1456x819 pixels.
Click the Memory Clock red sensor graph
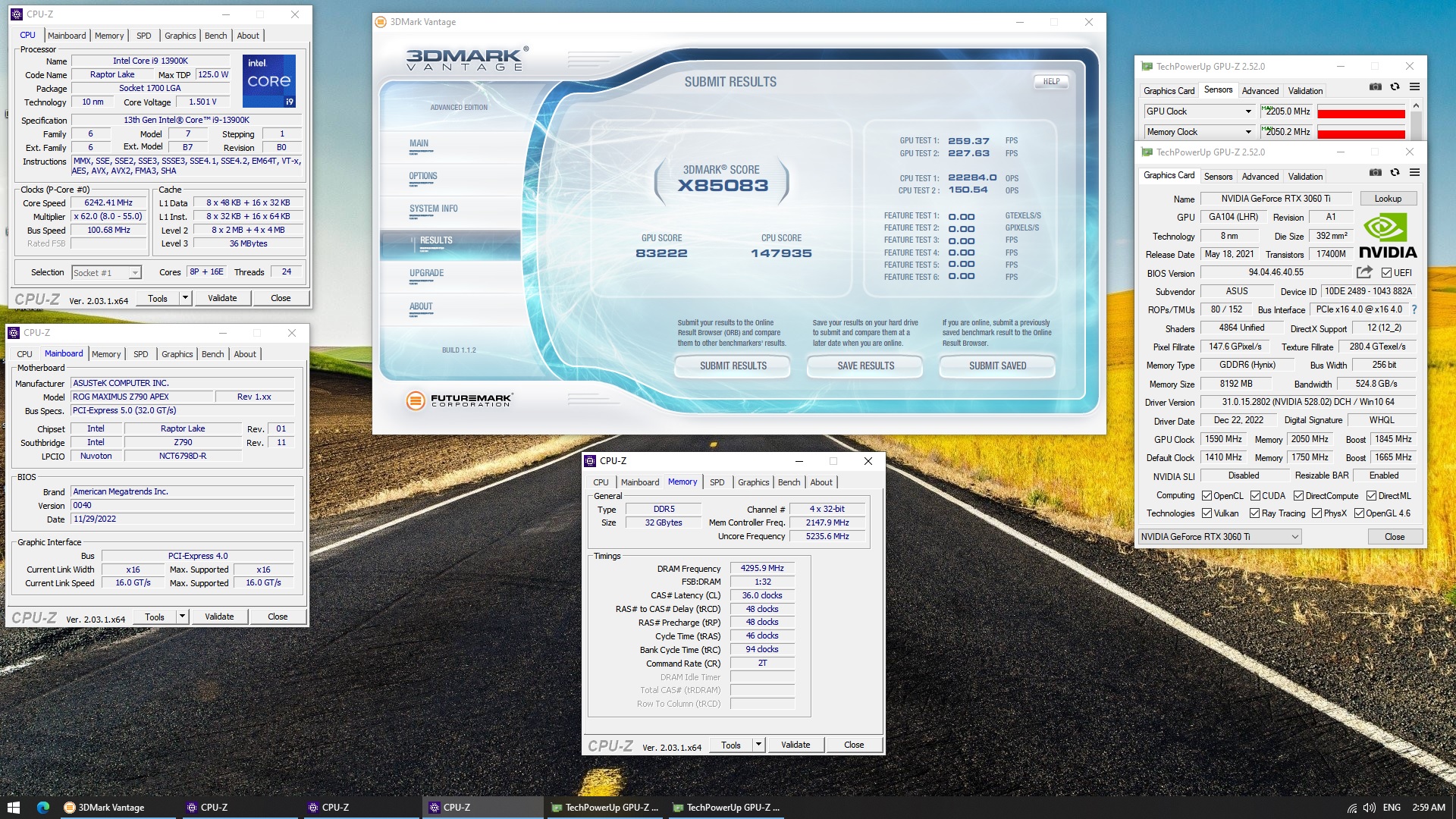pyautogui.click(x=1361, y=132)
